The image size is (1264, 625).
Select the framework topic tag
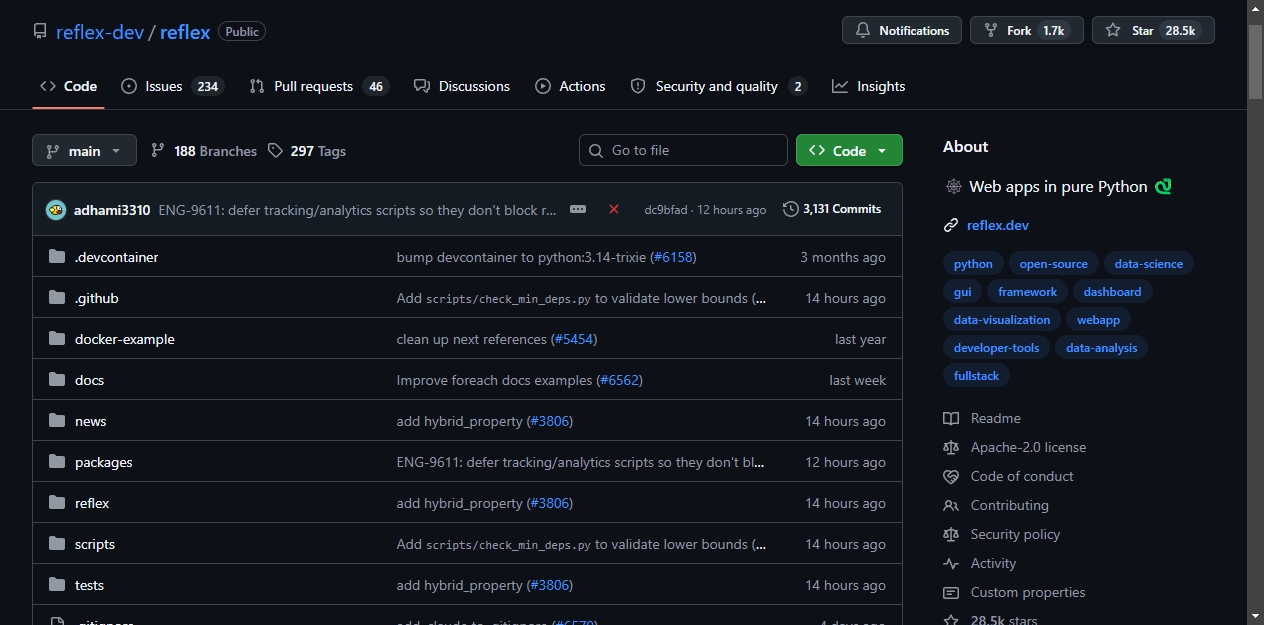tap(1028, 292)
